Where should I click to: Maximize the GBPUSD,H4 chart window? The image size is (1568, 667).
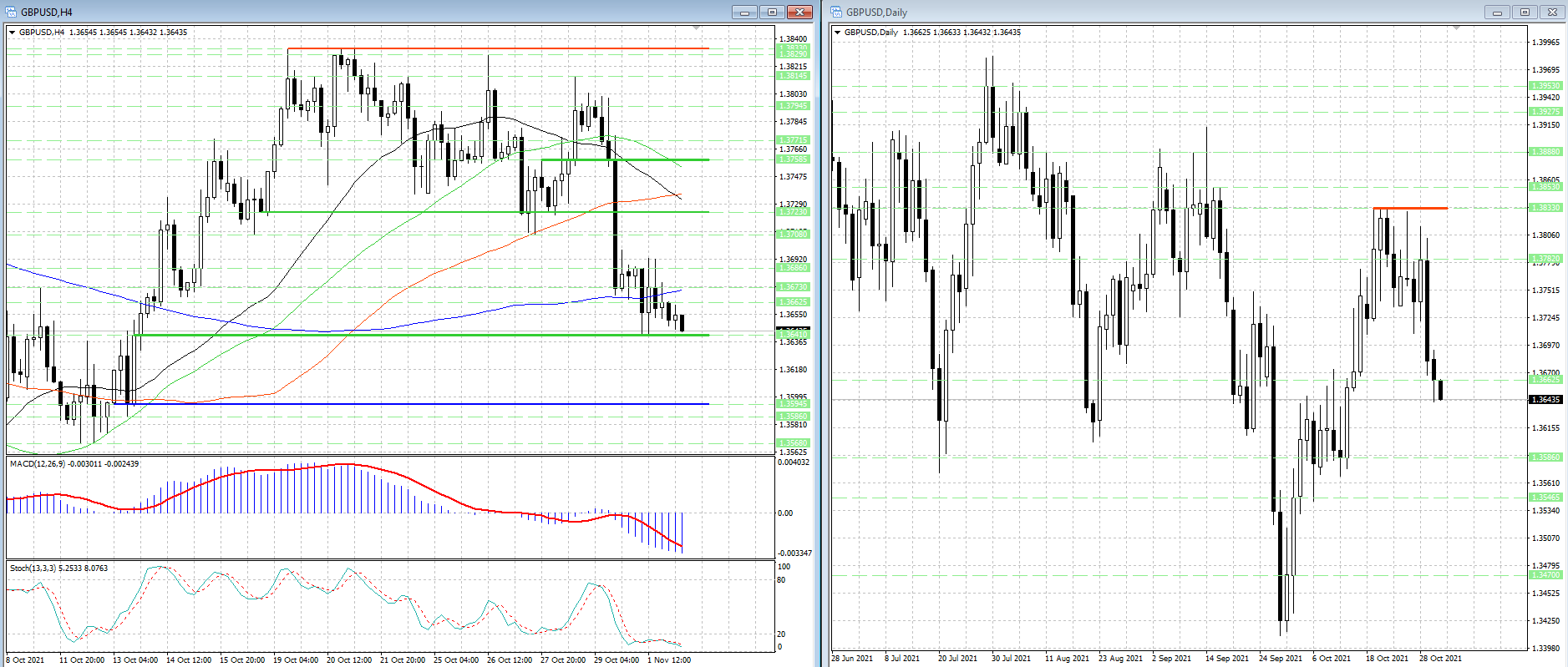(772, 12)
